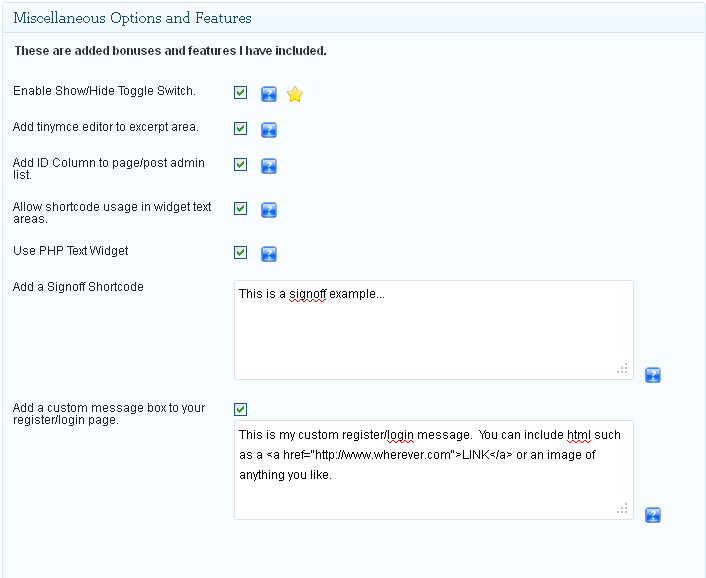This screenshot has height=578, width=706.
Task: Disable the Add ID Column checkbox
Action: pos(241,165)
